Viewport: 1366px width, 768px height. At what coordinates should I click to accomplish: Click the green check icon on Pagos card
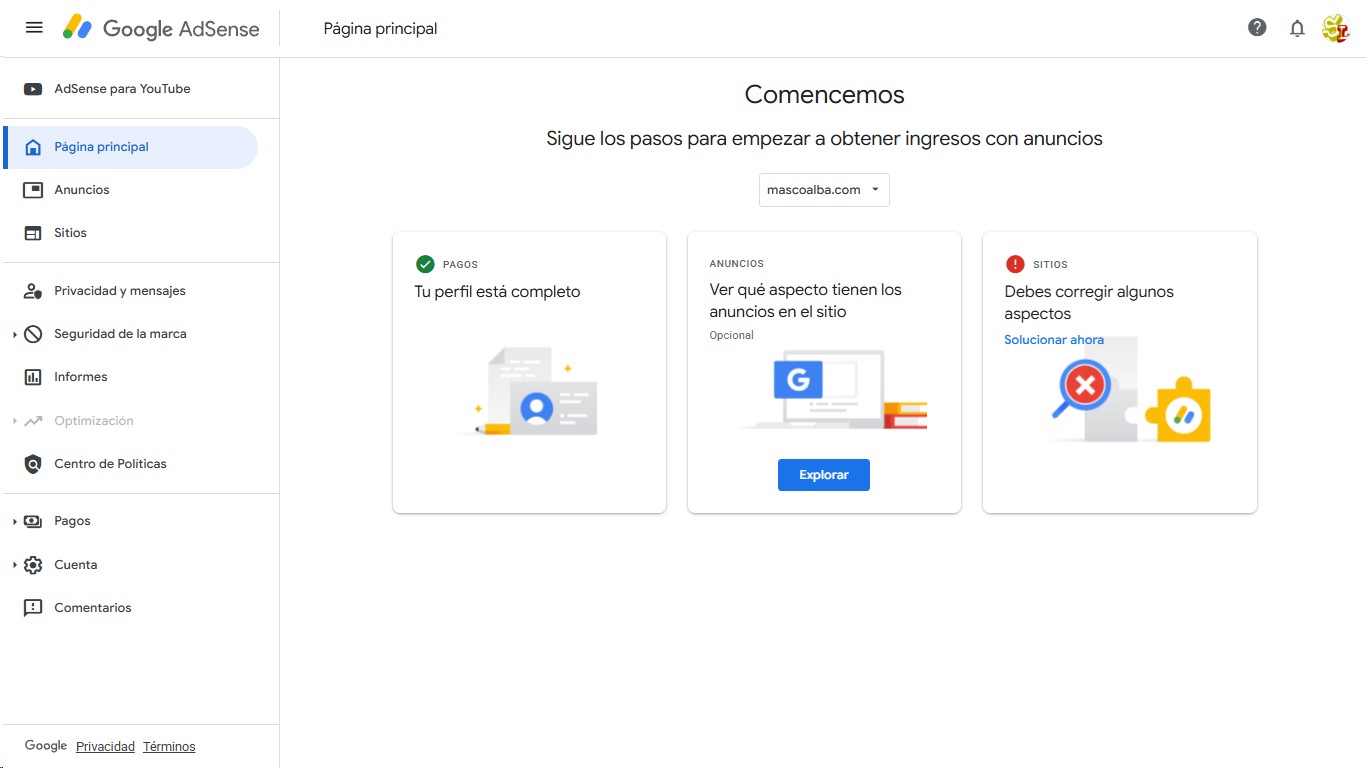point(425,264)
